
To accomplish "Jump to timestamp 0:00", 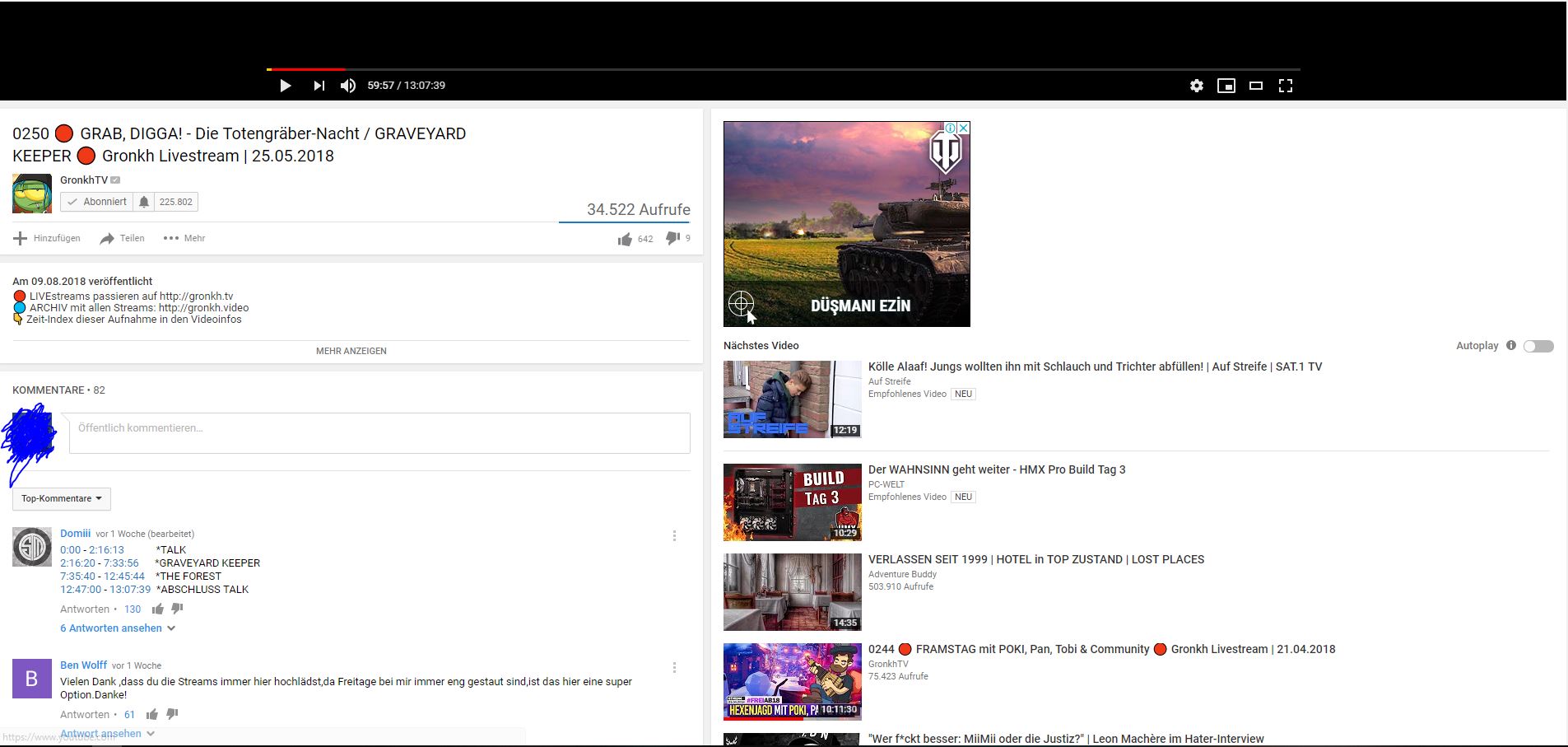I will 71,550.
